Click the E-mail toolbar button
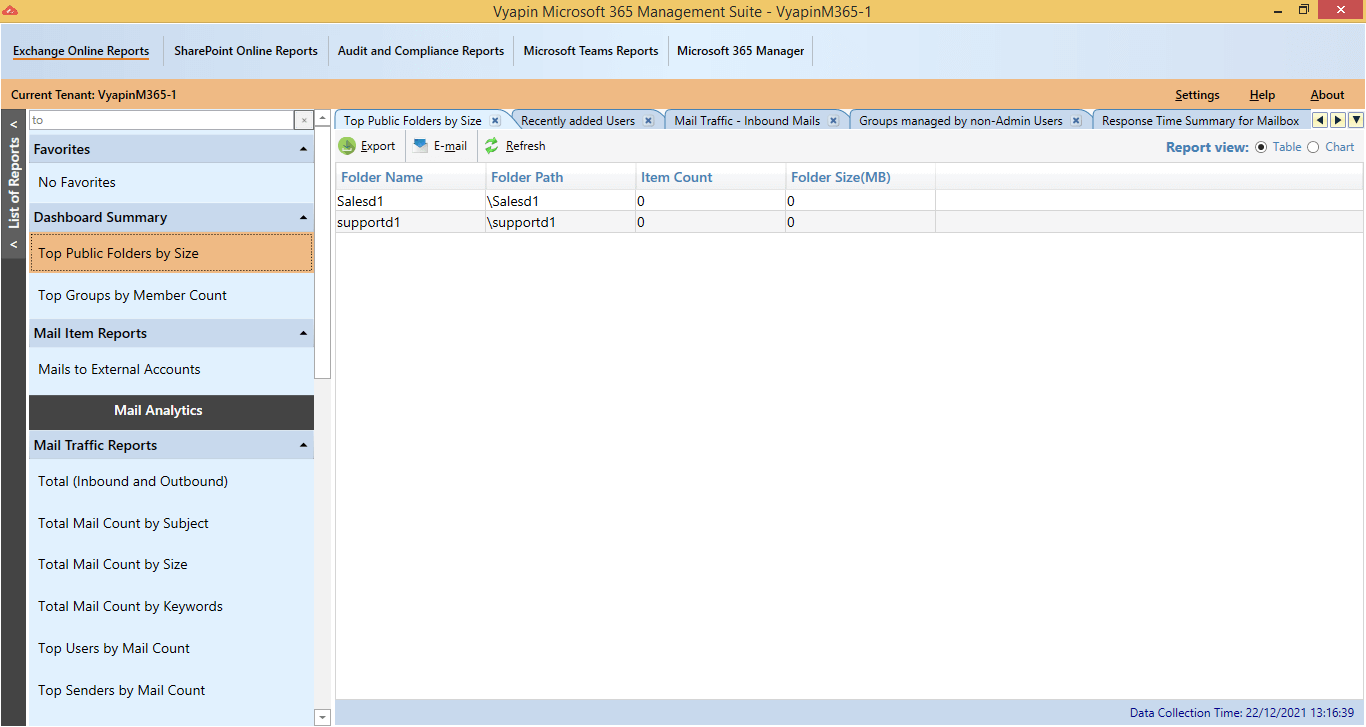The width and height of the screenshot is (1366, 727). (440, 146)
